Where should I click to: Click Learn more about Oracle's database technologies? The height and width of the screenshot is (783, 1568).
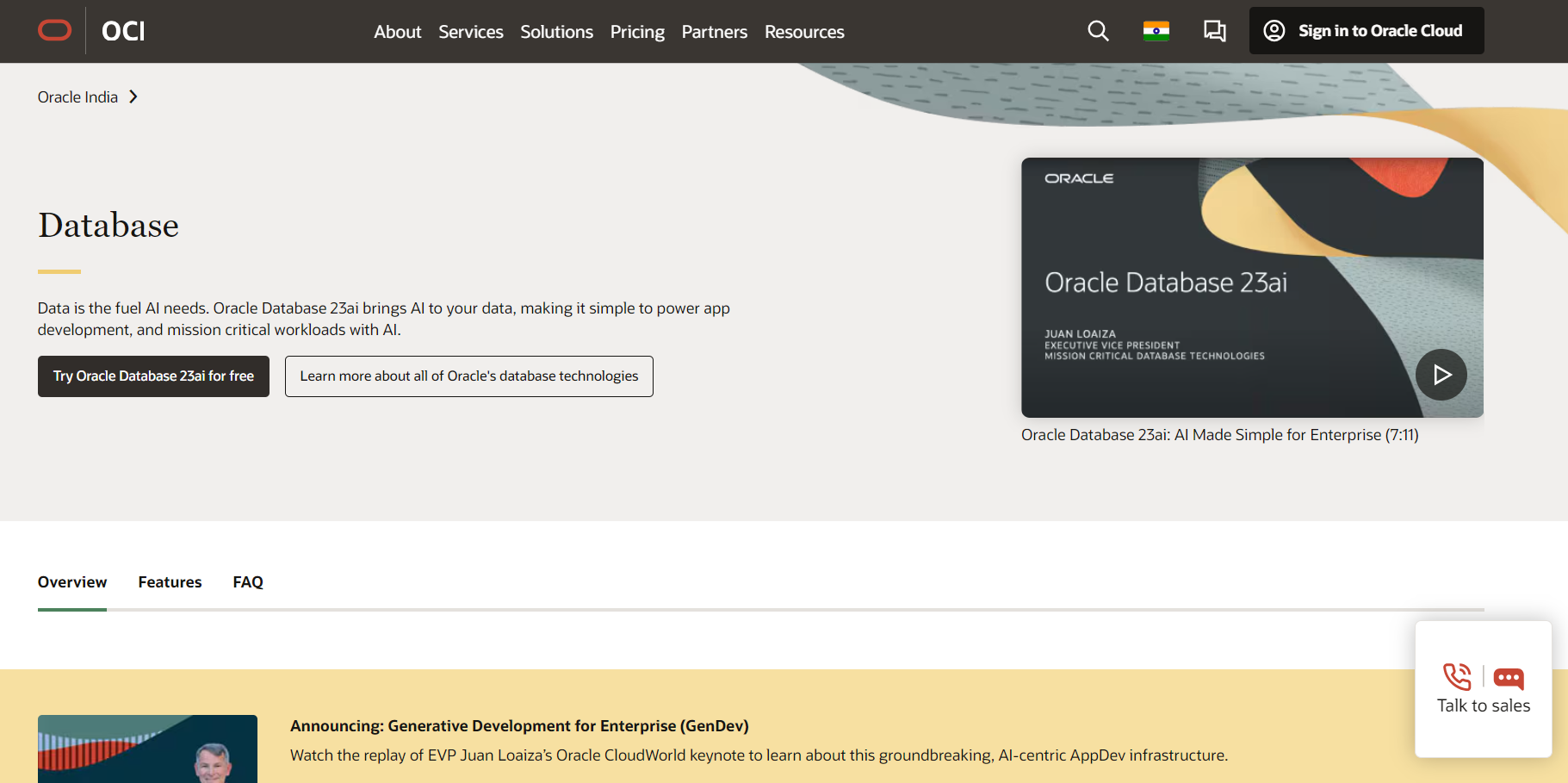pos(469,376)
